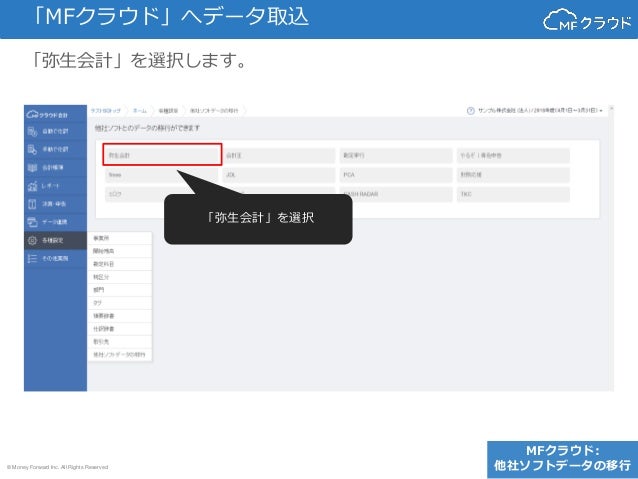Click the help question mark icon
The width and height of the screenshot is (638, 479).
470,111
